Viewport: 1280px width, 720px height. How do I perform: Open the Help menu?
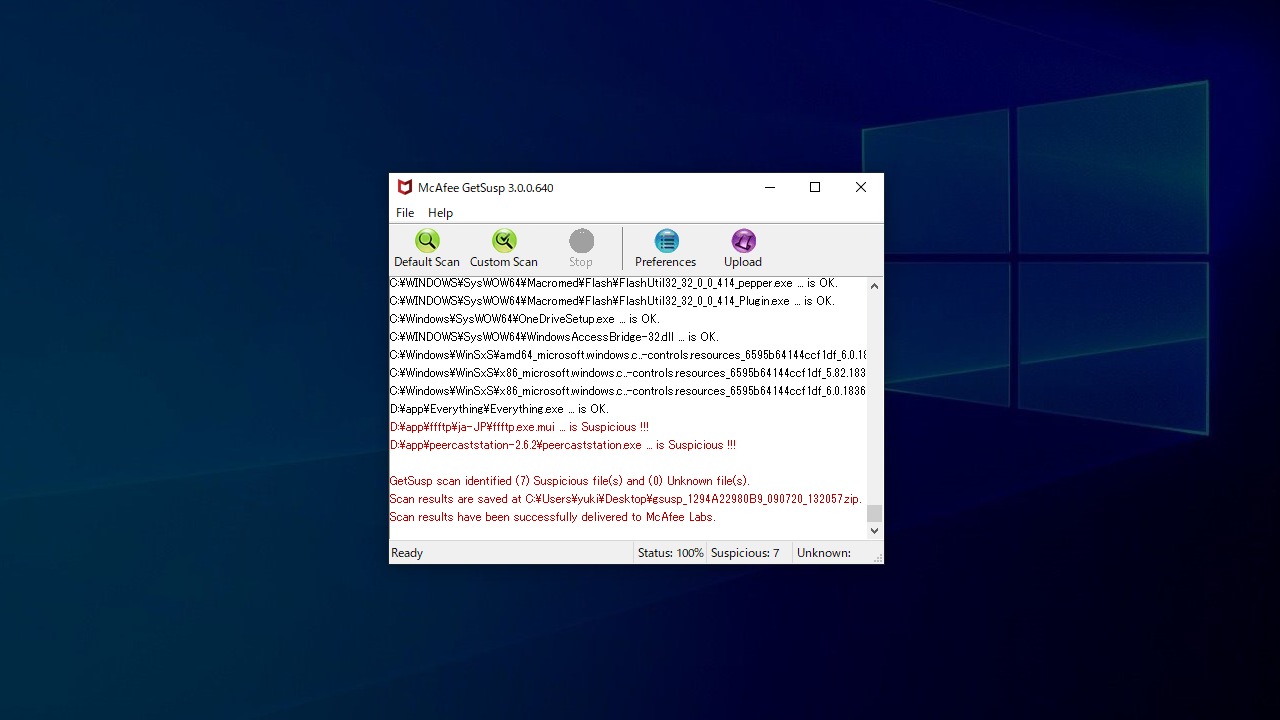tap(440, 213)
